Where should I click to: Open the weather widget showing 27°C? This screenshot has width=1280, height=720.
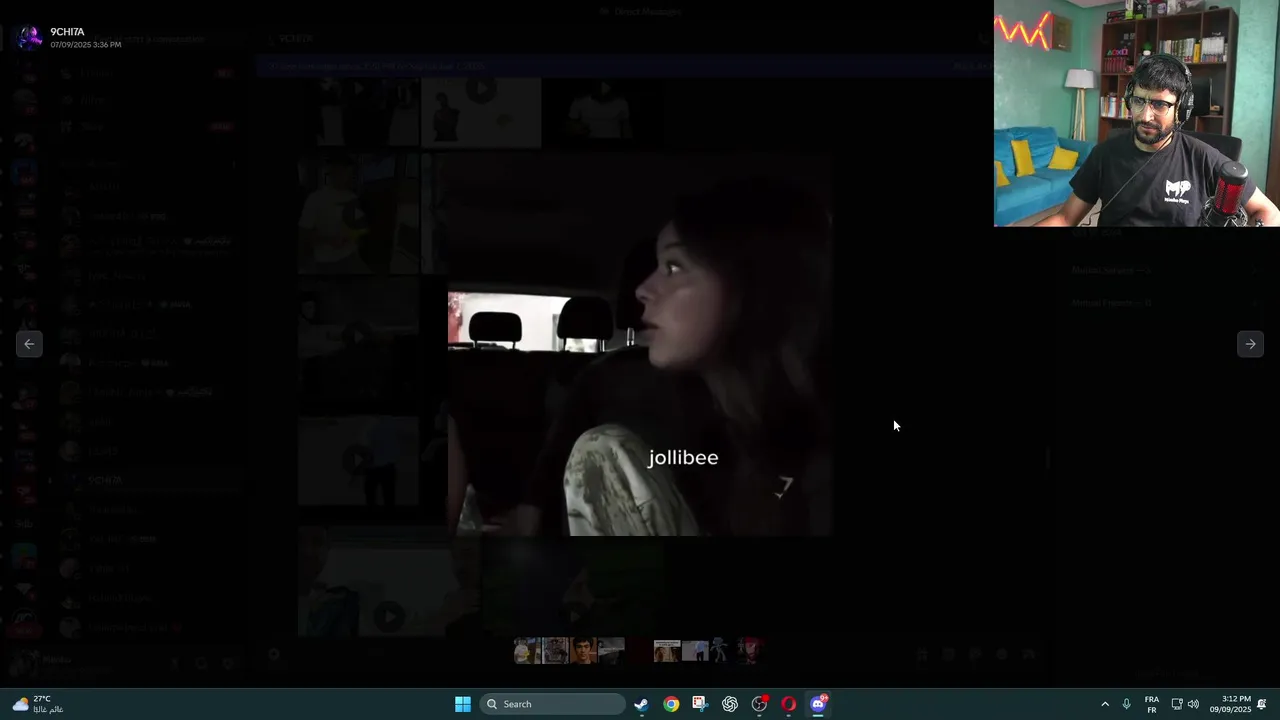[x=37, y=704]
